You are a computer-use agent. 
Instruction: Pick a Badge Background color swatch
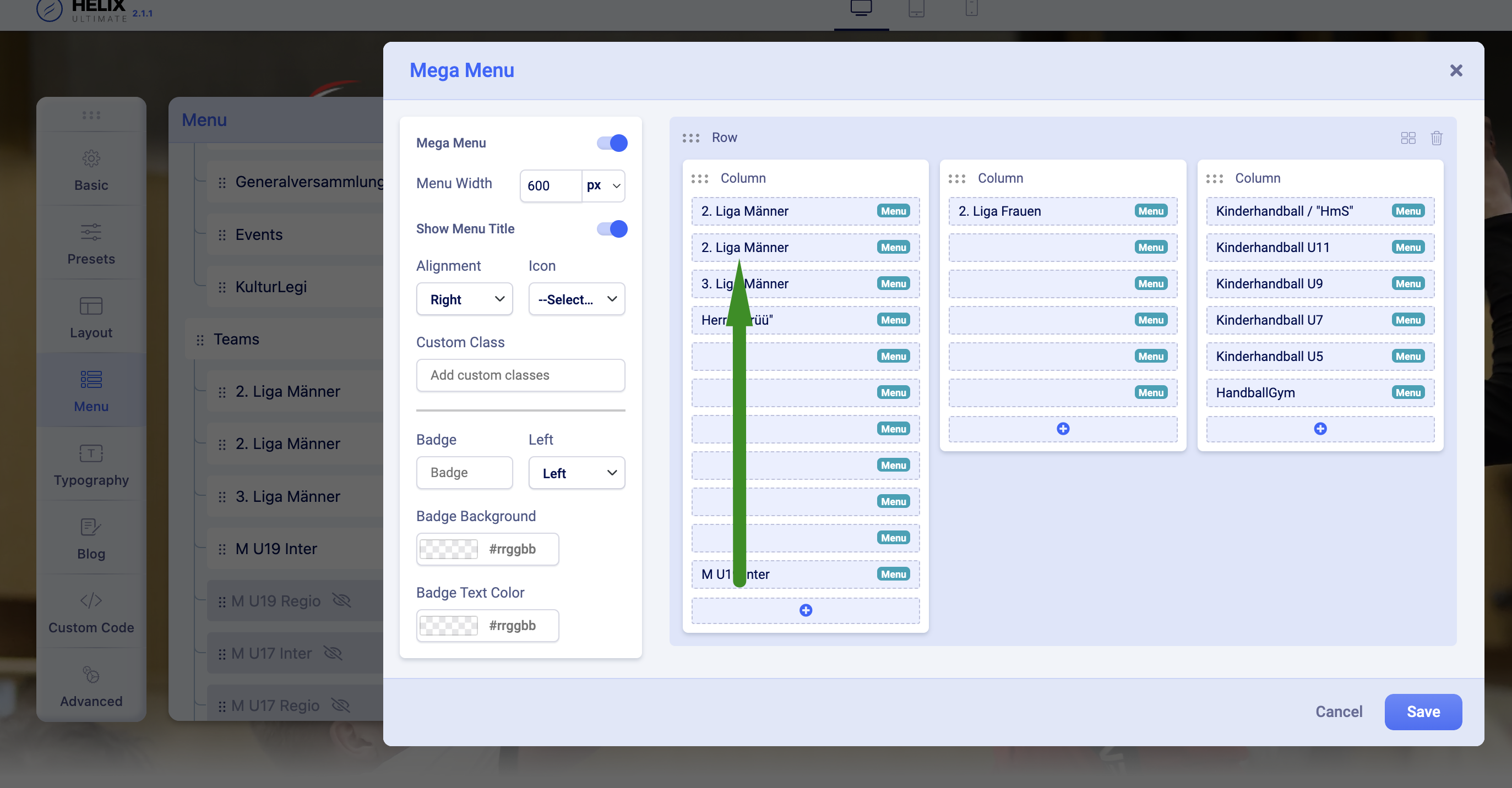coord(448,549)
